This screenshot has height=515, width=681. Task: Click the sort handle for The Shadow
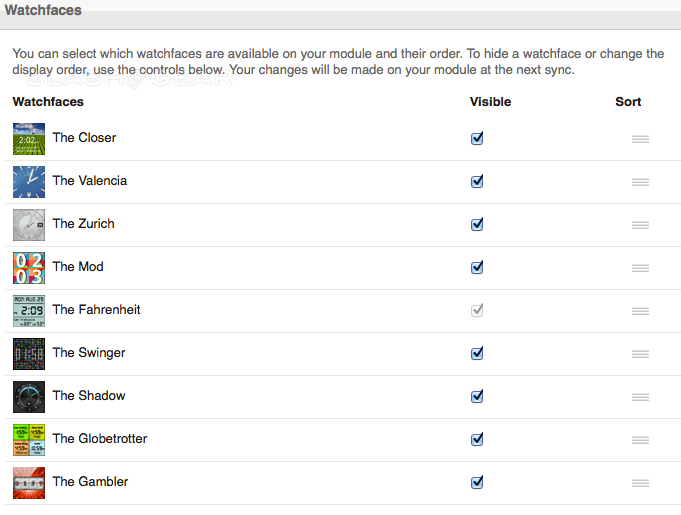pyautogui.click(x=640, y=397)
